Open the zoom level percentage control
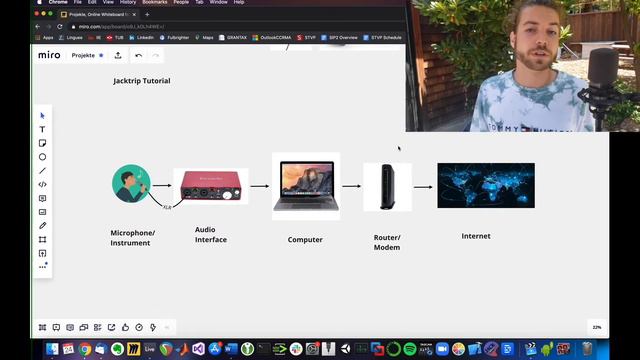Image resolution: width=640 pixels, height=360 pixels. click(x=597, y=327)
